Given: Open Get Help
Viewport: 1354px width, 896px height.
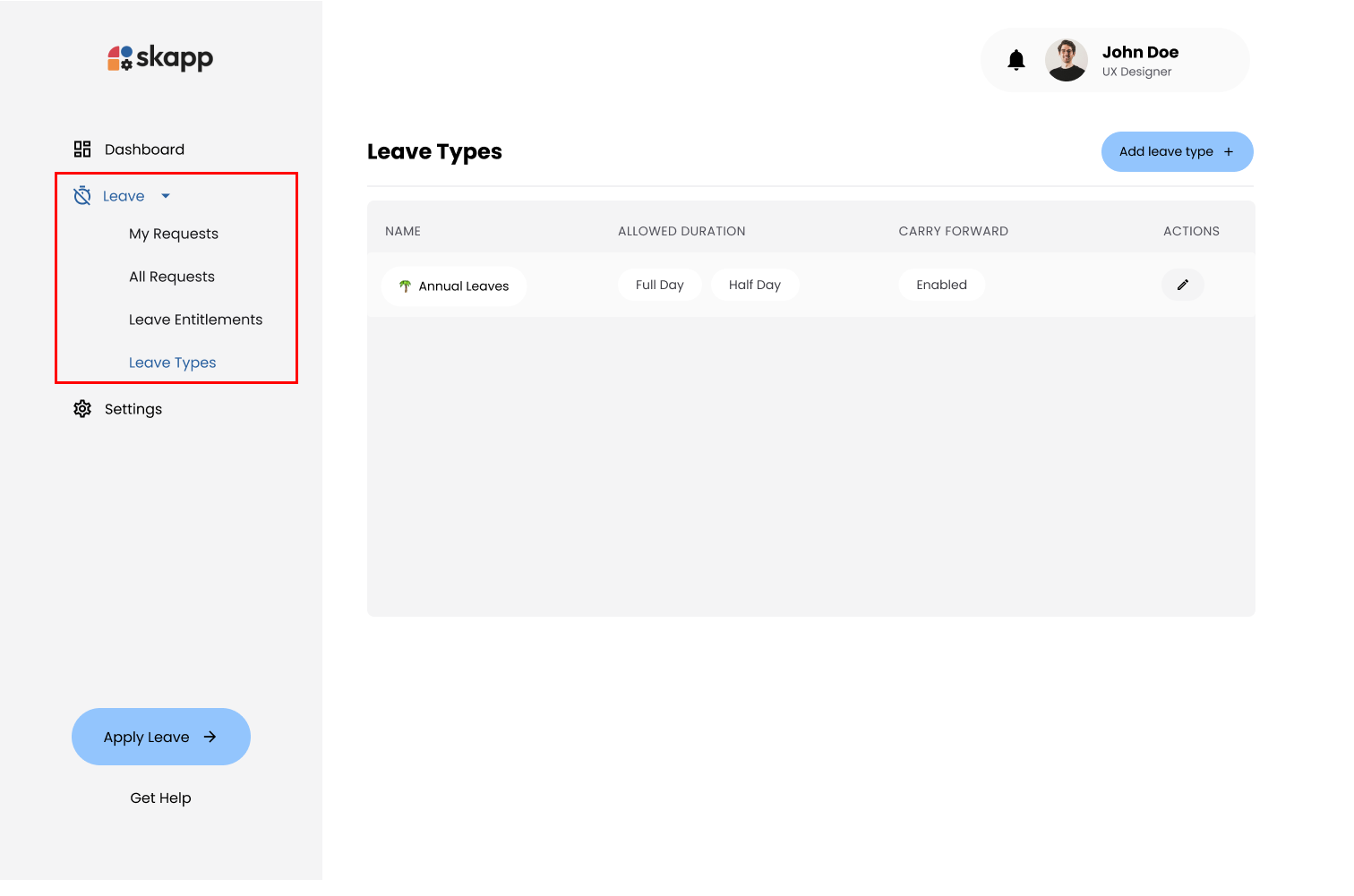Looking at the screenshot, I should 160,798.
